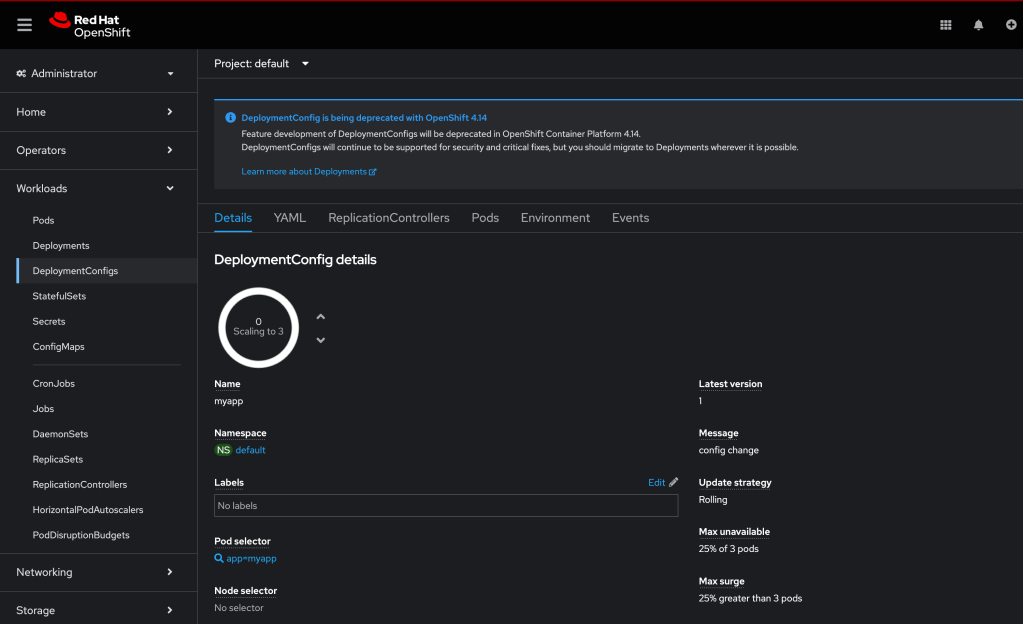
Task: Switch to the Environment tab
Action: coord(555,218)
